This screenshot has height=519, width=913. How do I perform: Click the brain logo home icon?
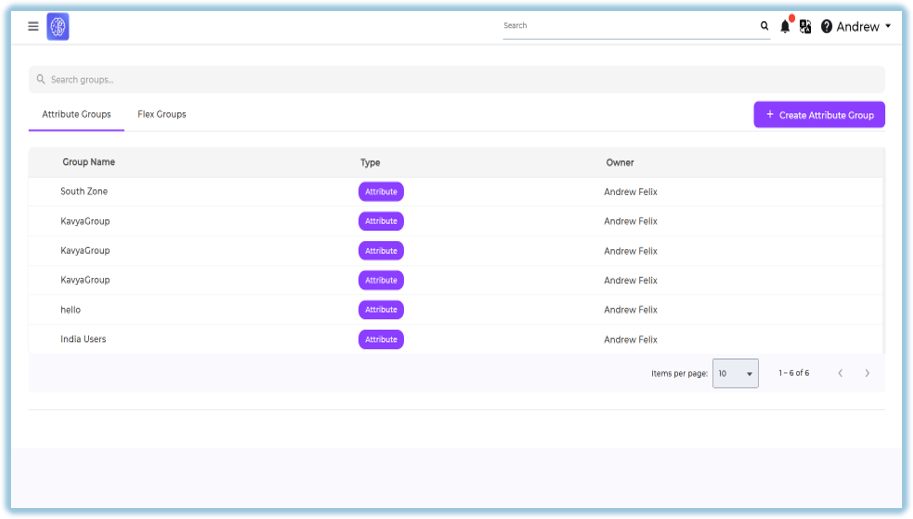click(x=58, y=26)
